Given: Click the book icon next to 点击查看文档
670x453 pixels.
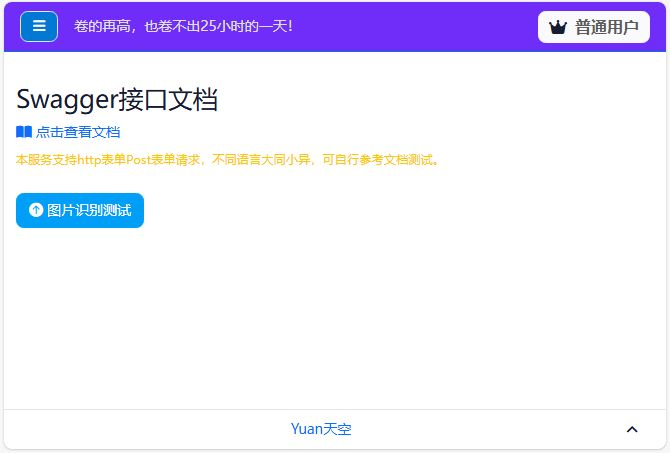Looking at the screenshot, I should [24, 132].
